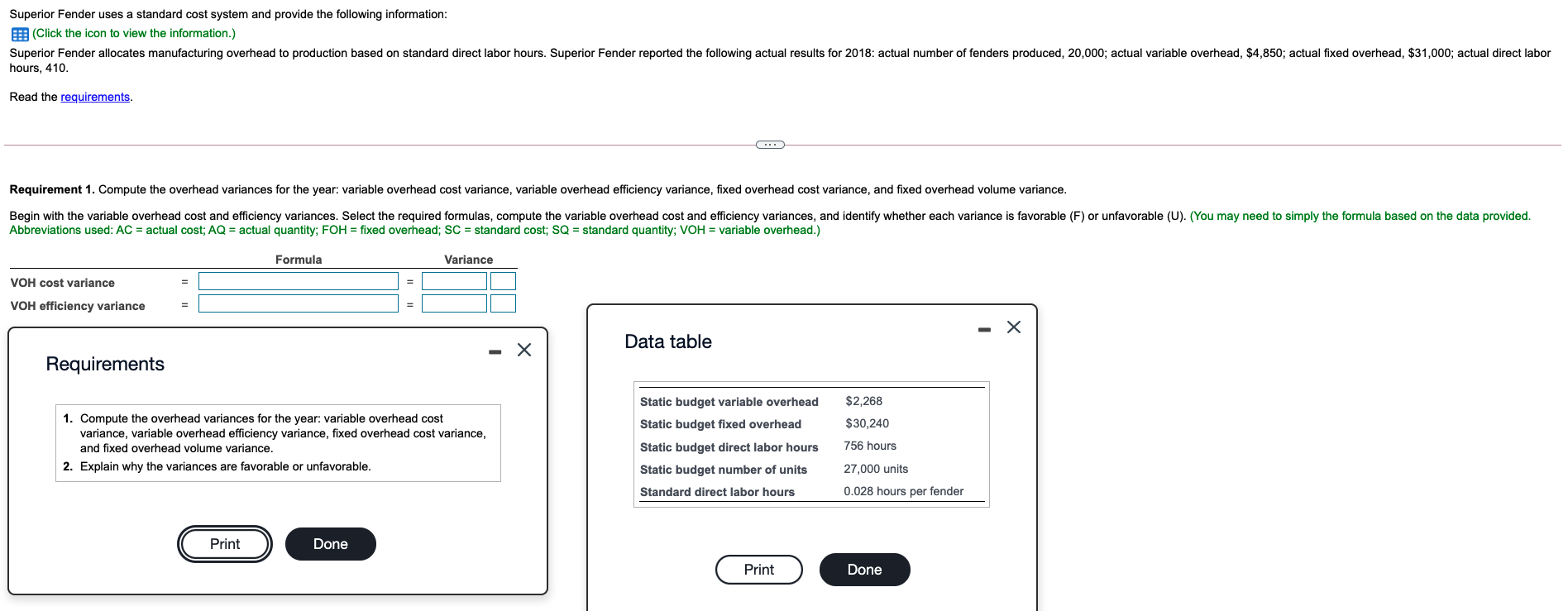Screen dimensions: 1568x611
Task: Click the Static budget number of units label
Action: click(x=723, y=470)
